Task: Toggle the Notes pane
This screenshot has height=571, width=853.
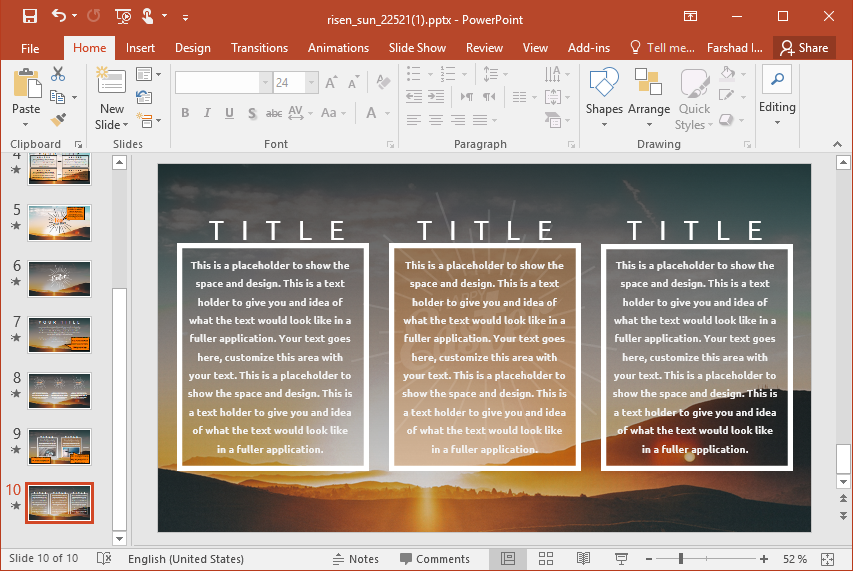Action: pyautogui.click(x=356, y=559)
